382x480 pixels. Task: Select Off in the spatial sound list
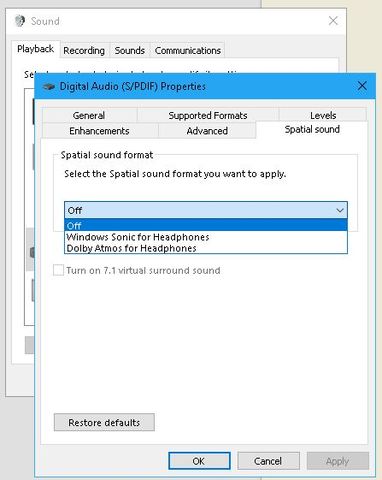point(206,226)
